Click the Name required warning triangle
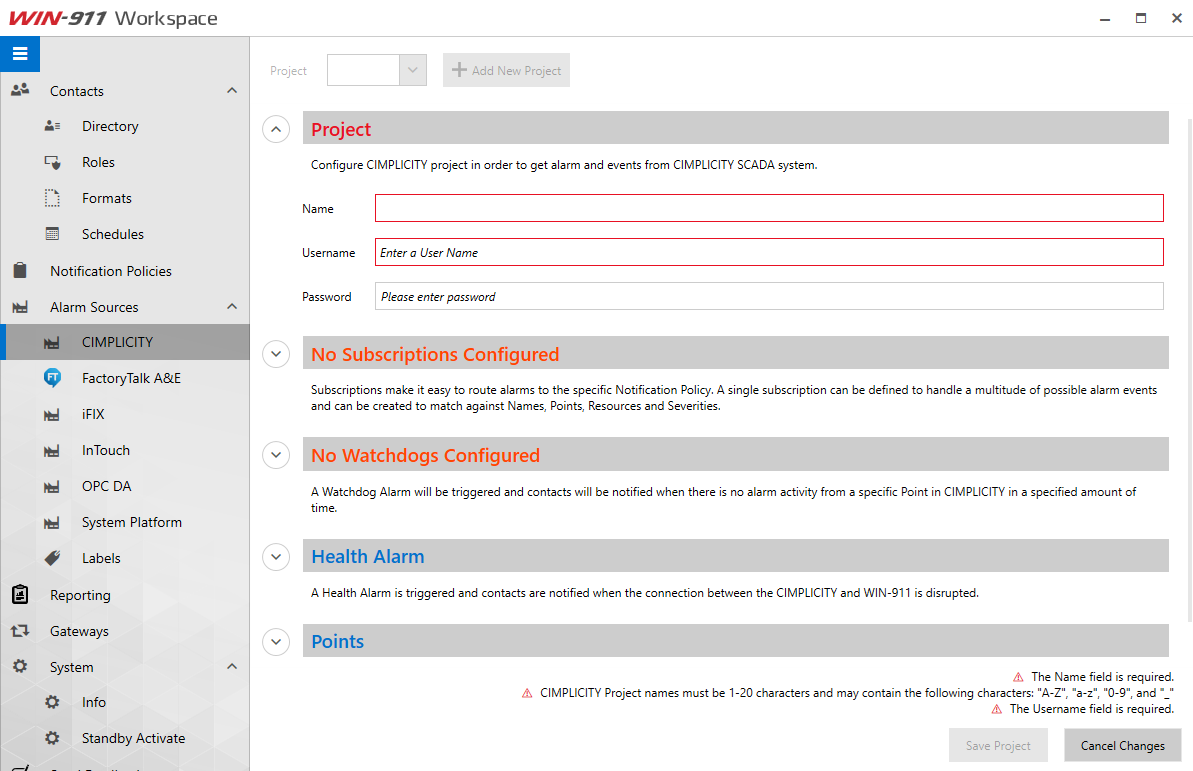This screenshot has height=771, width=1193. click(x=1018, y=677)
